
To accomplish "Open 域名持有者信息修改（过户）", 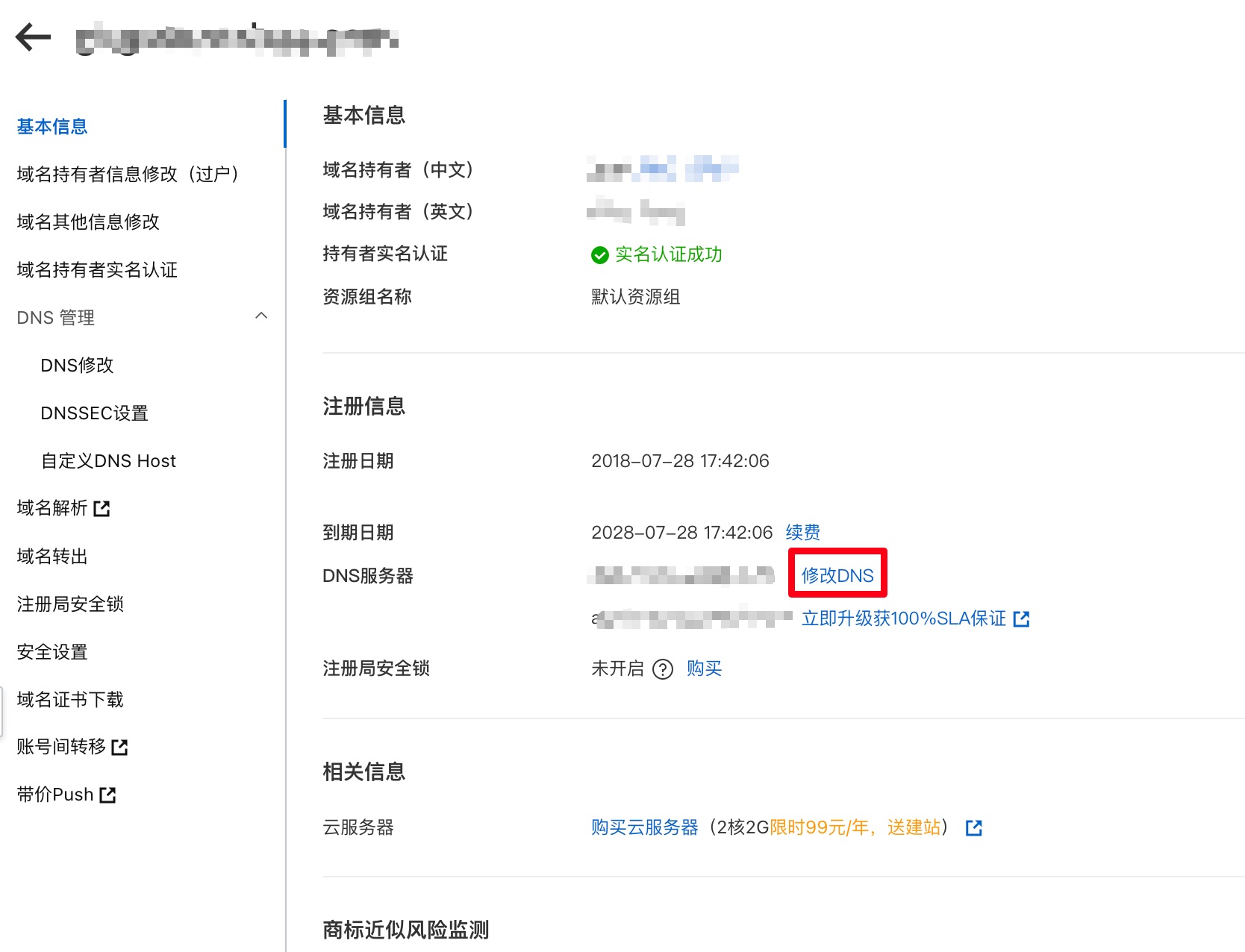I will coord(128,175).
